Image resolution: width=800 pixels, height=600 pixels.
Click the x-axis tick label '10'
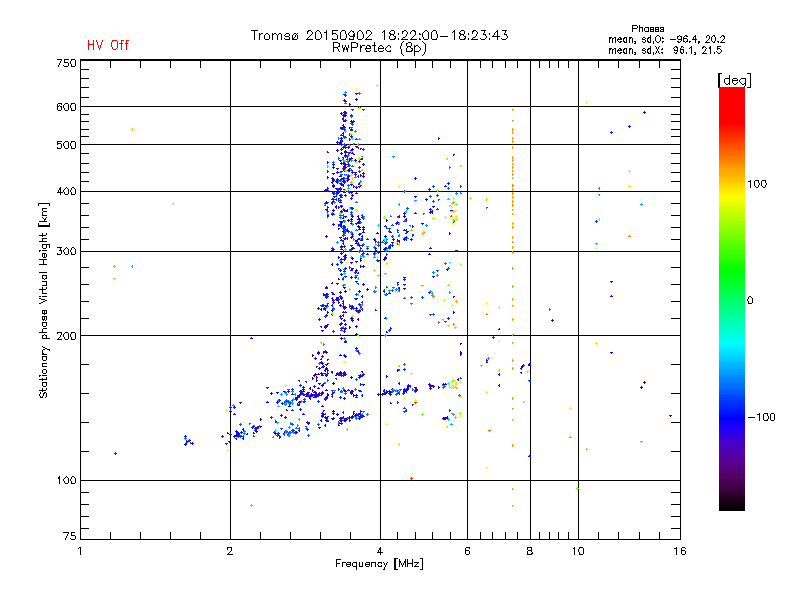578,551
